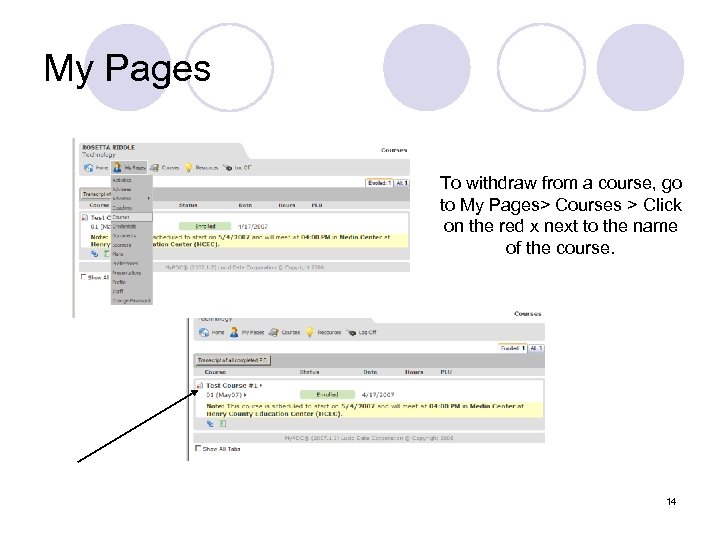Screen dimensions: 720x540
Task: Click PLU column header in Test Course #1 screenshot
Action: click(446, 372)
